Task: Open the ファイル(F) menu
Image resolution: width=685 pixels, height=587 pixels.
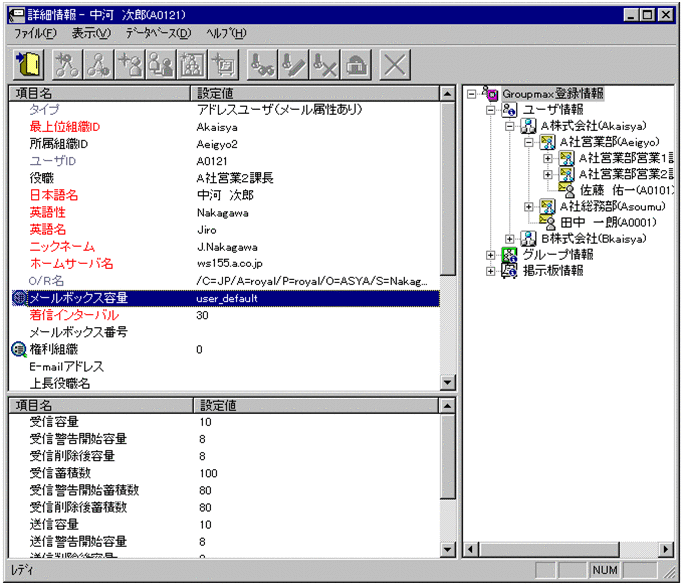Action: [x=35, y=33]
